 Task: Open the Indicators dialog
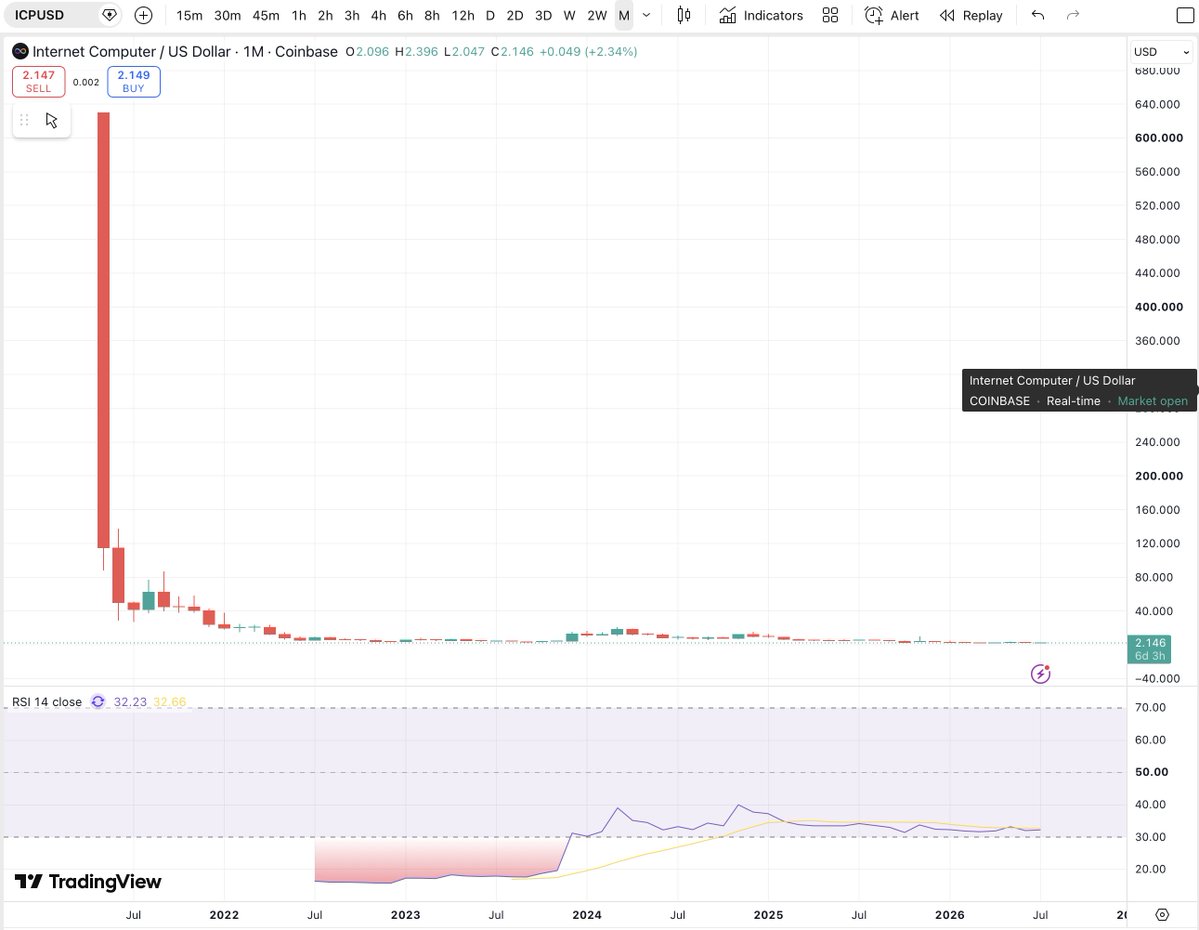click(761, 15)
